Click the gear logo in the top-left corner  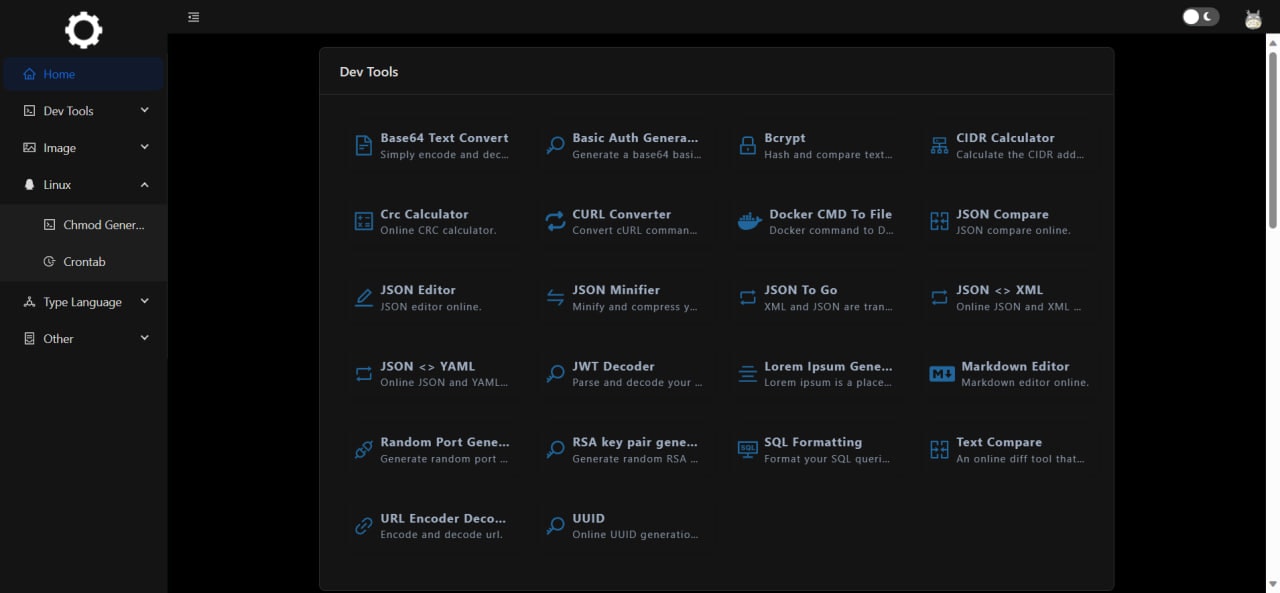[83, 30]
